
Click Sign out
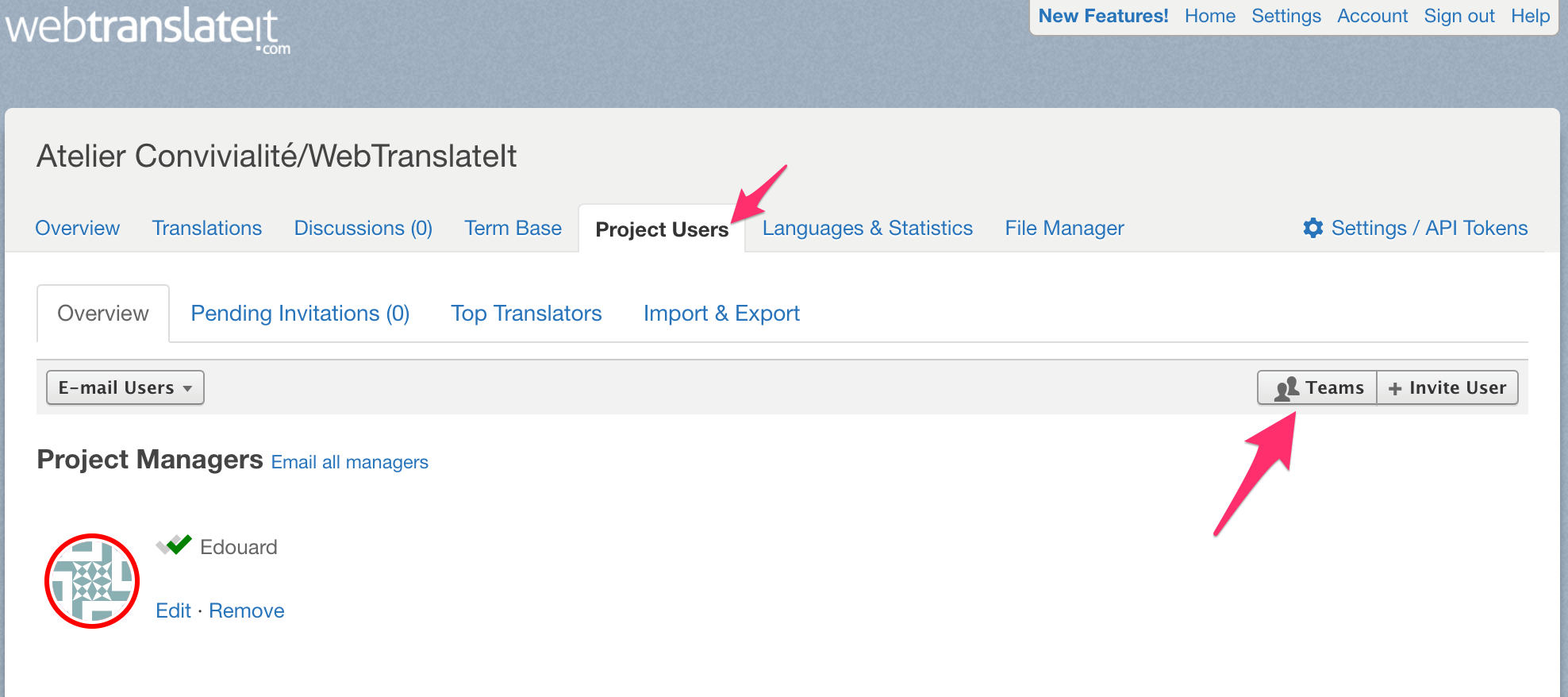(x=1458, y=16)
